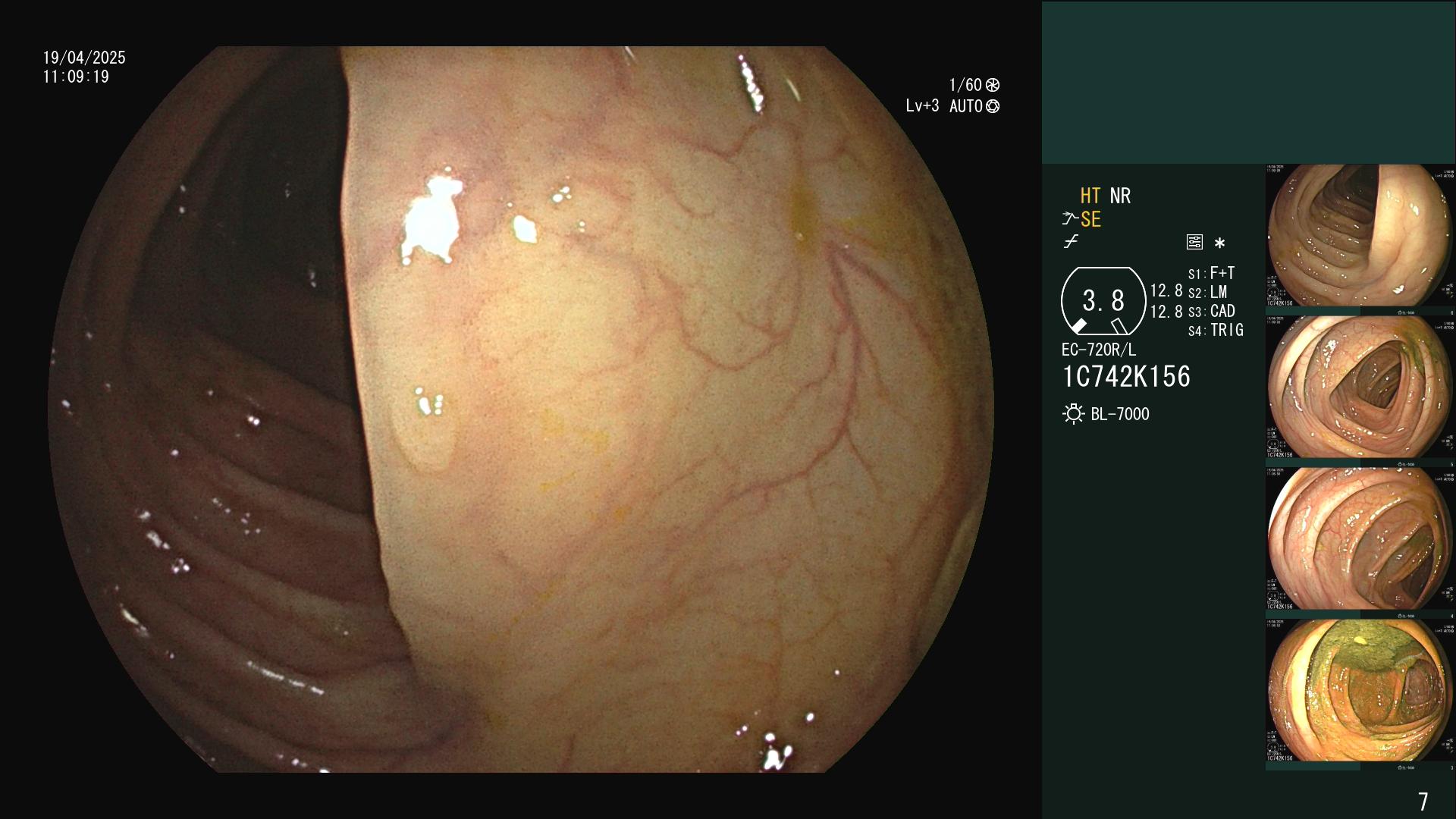Click the Lv+3 brightness level
1456x819 pixels.
[922, 106]
